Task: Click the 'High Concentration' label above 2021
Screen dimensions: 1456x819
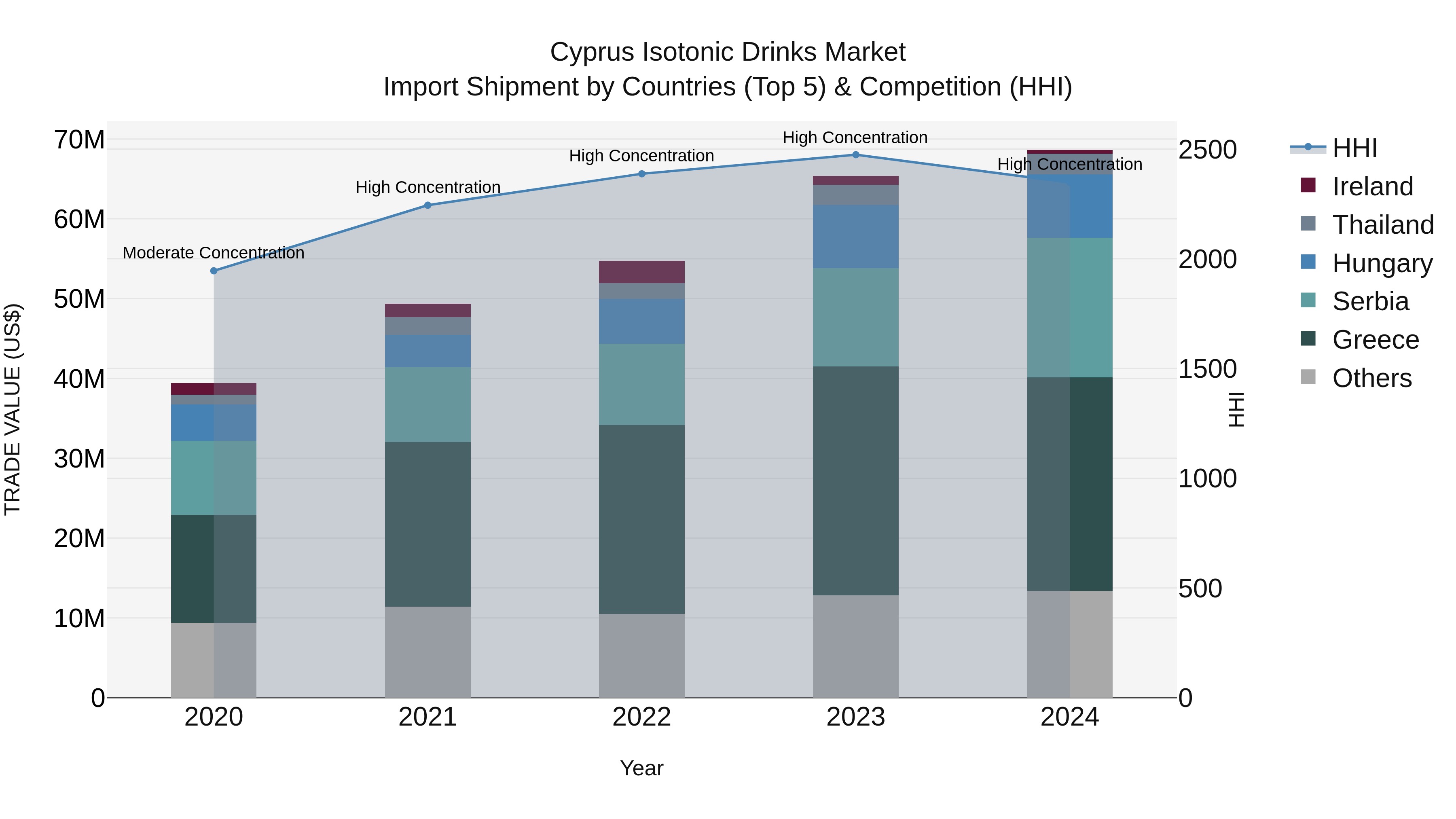Action: coord(428,187)
